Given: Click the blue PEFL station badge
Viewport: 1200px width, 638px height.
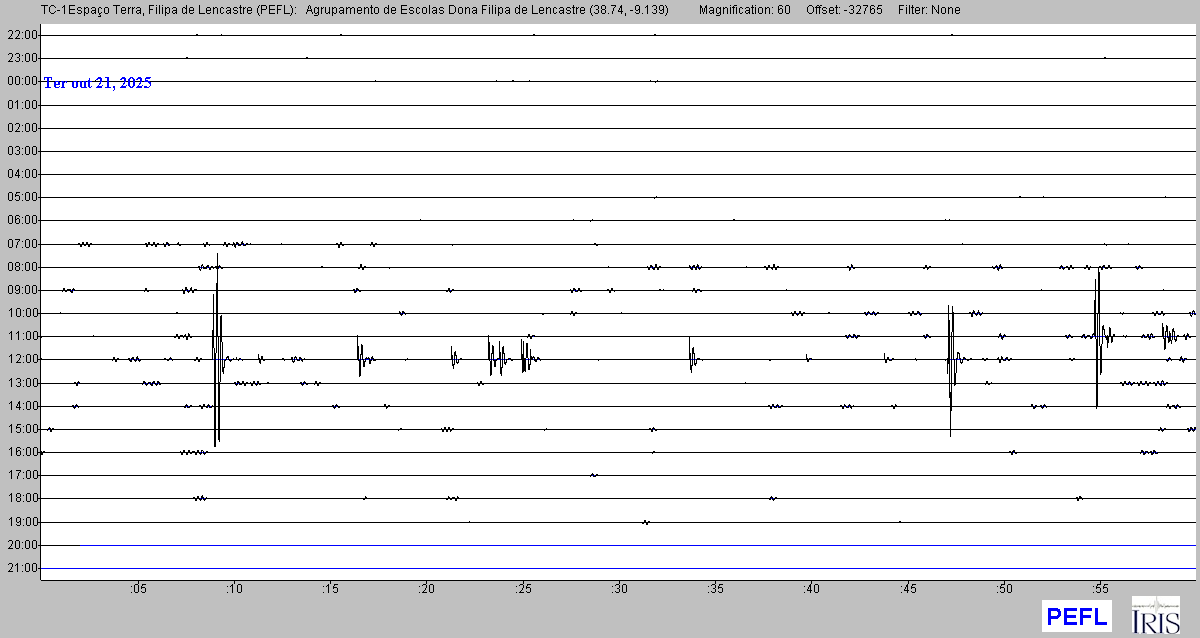Looking at the screenshot, I should [1076, 616].
